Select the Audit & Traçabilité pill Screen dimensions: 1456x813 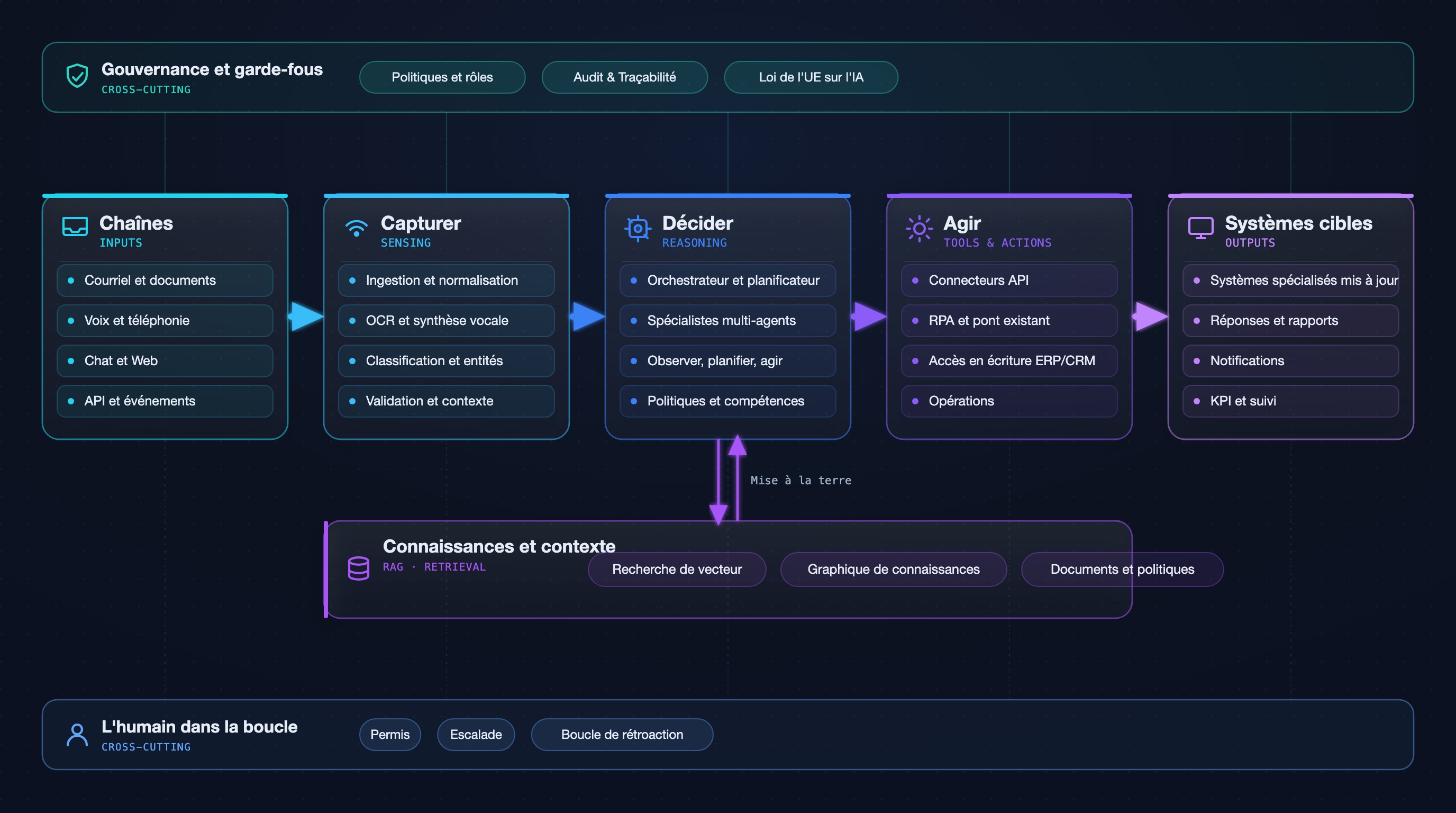(x=624, y=77)
